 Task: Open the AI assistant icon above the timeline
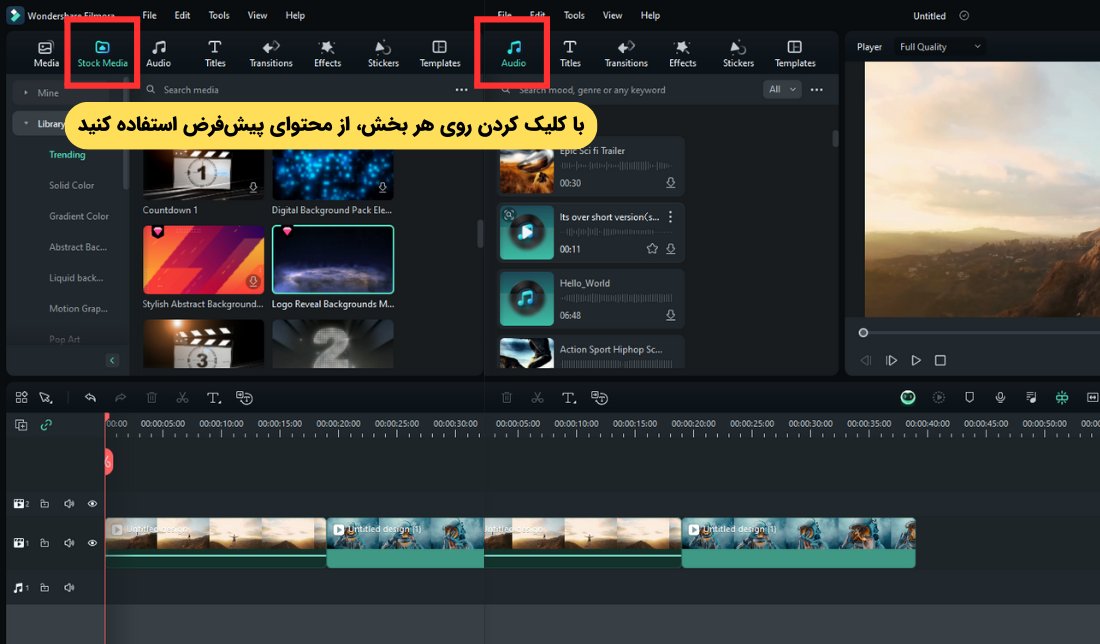907,397
